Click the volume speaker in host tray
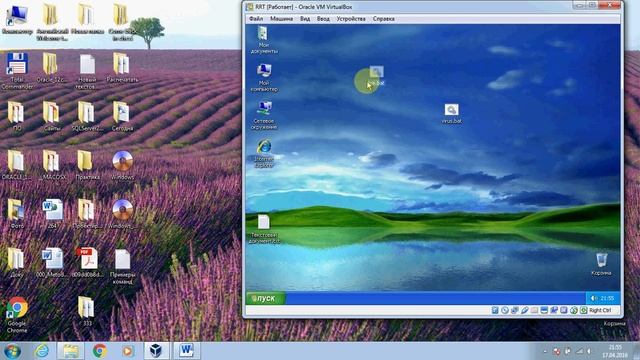 coord(589,351)
